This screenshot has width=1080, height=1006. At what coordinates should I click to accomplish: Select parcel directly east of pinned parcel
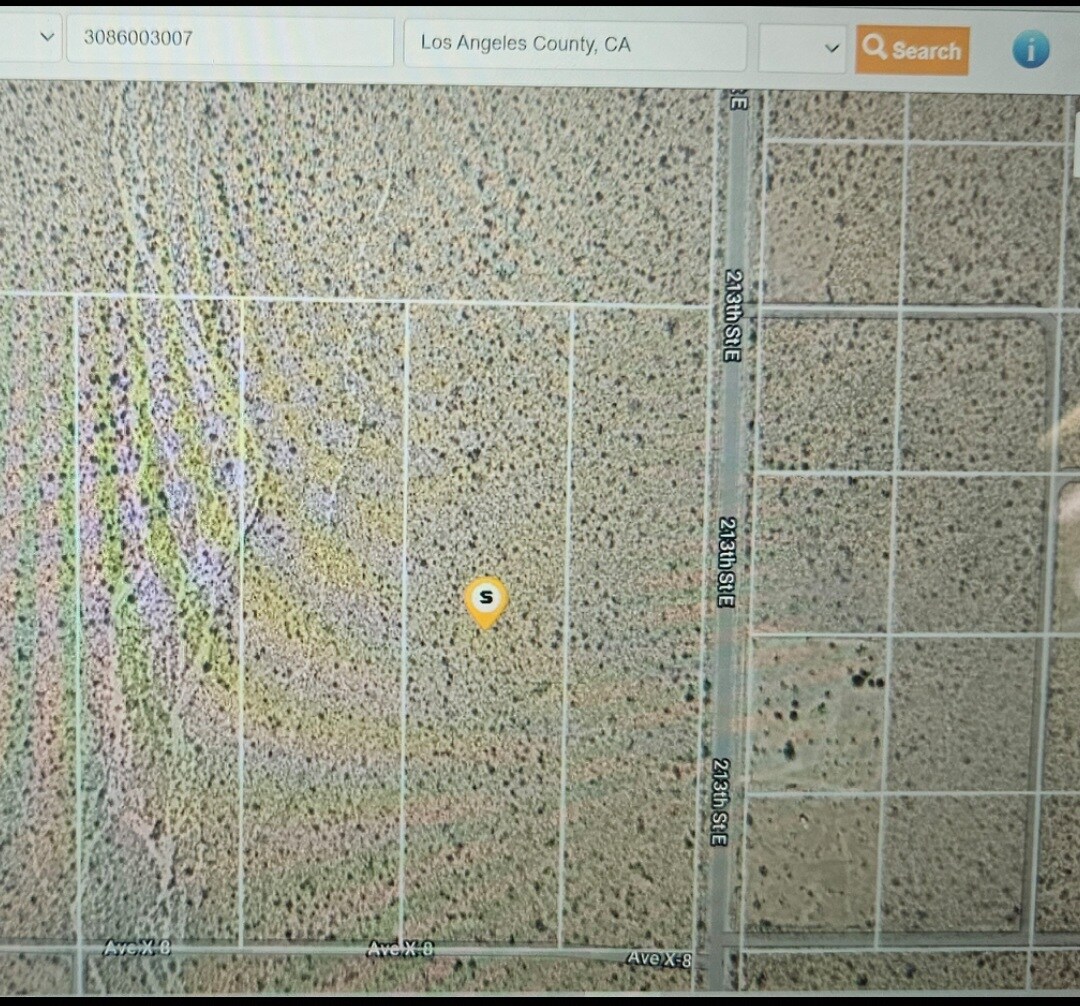634,620
